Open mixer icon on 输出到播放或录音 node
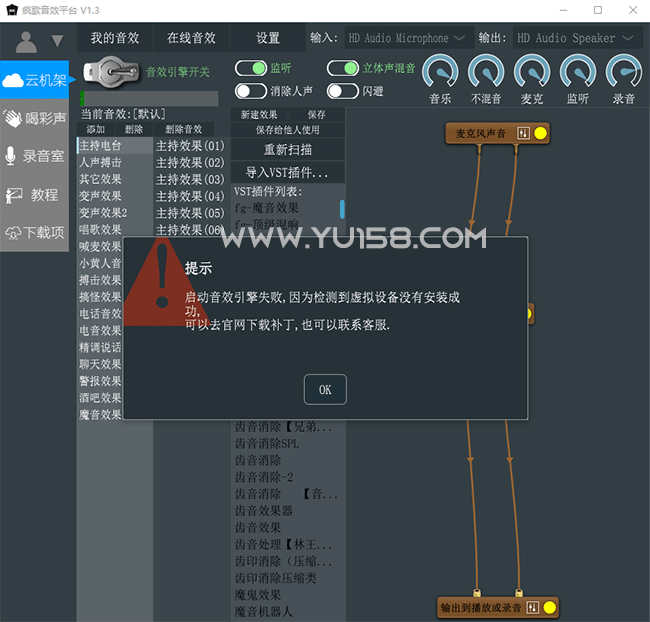Screen dimensions: 650x622 [x=532, y=607]
